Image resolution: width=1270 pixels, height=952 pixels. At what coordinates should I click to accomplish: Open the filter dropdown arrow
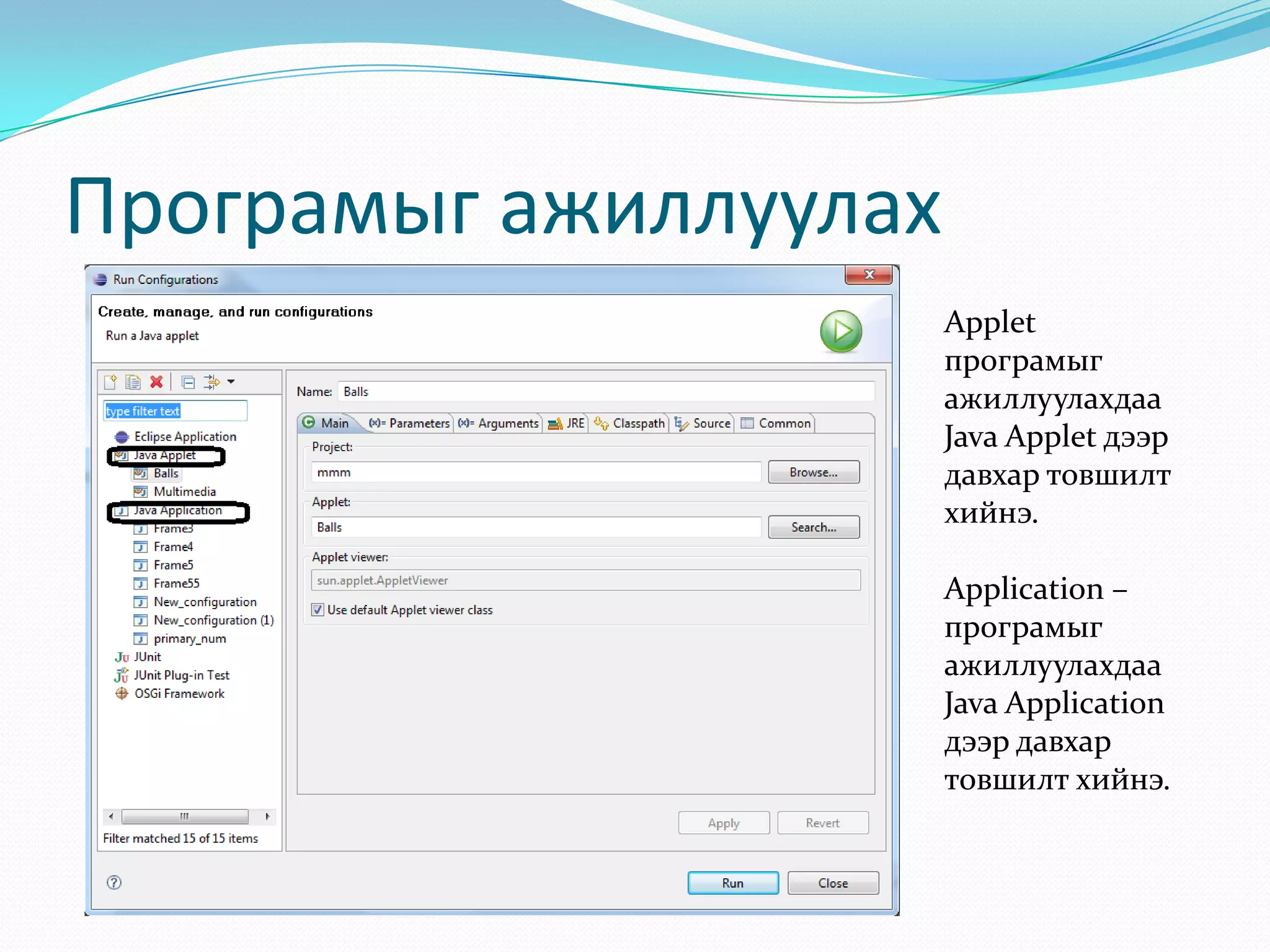pos(231,382)
